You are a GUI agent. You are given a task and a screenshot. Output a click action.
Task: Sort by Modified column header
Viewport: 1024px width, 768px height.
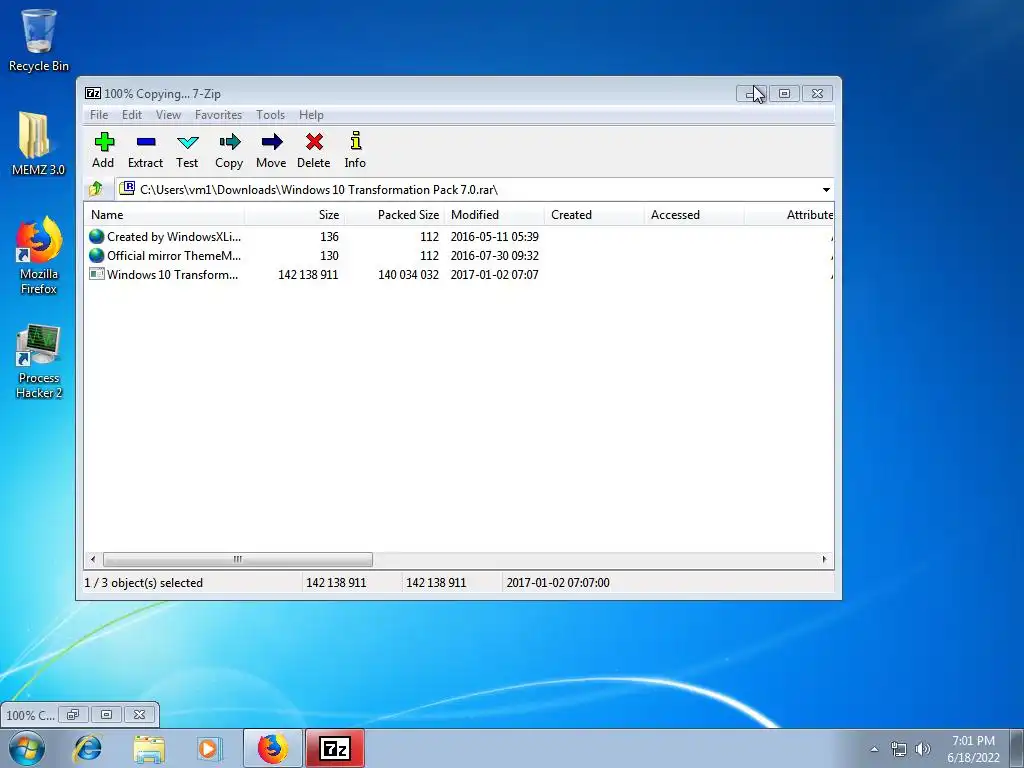coord(494,215)
